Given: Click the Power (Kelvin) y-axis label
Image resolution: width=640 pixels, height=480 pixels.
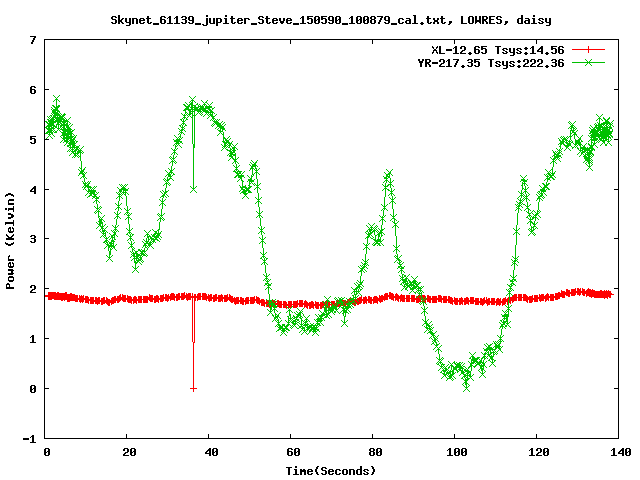Looking at the screenshot, I should (11, 239).
